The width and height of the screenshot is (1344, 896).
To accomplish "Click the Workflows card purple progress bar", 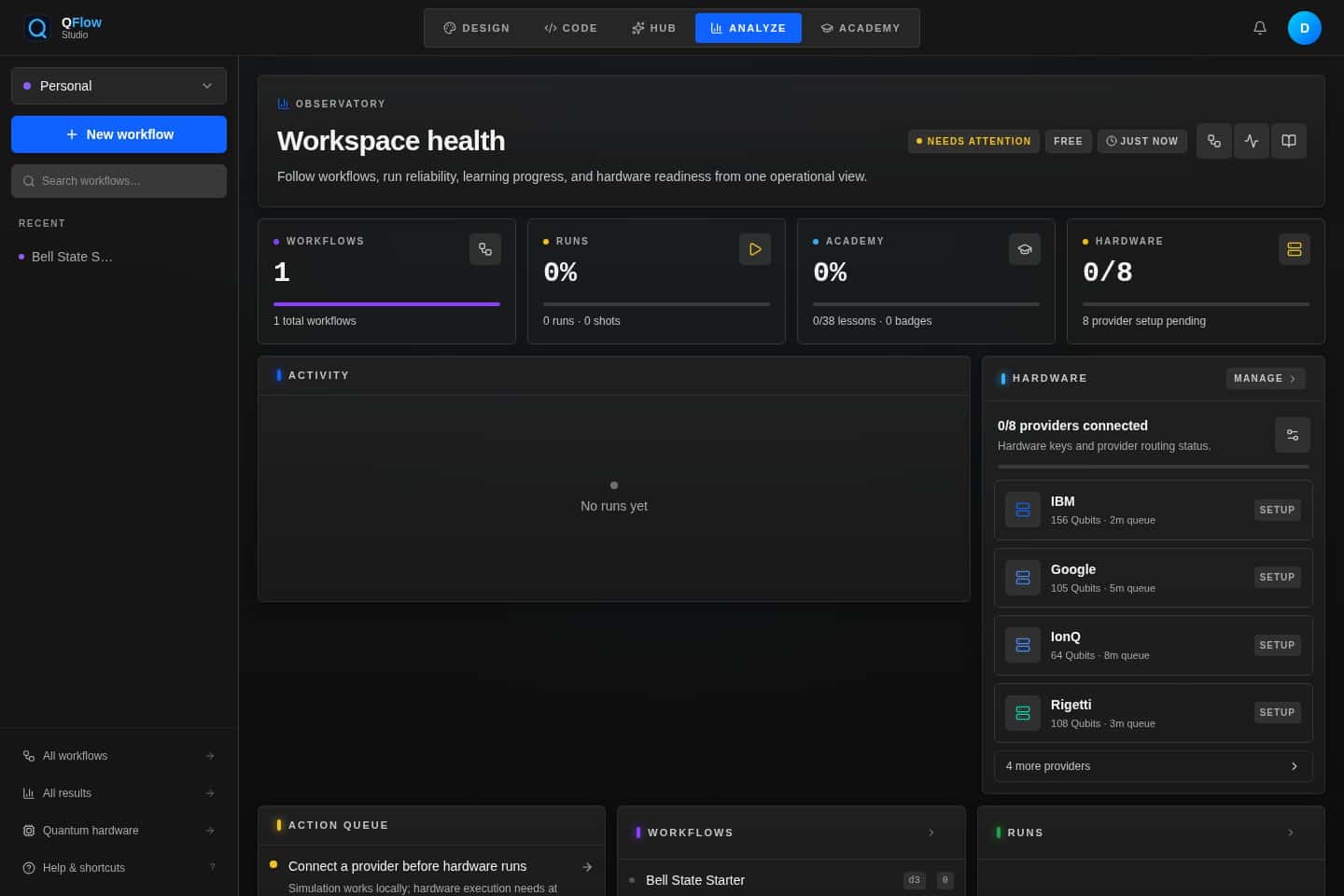I will pyautogui.click(x=386, y=304).
